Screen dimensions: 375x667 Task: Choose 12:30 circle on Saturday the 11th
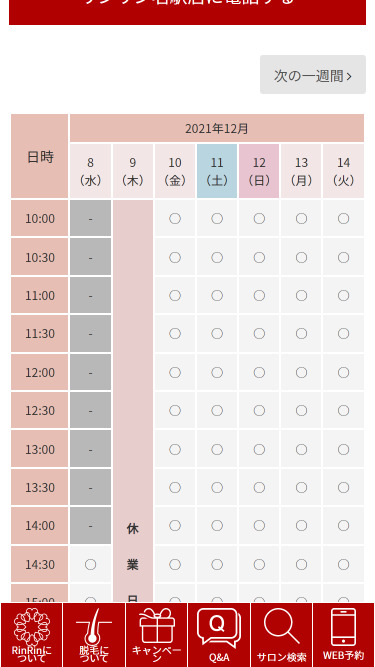pos(217,410)
